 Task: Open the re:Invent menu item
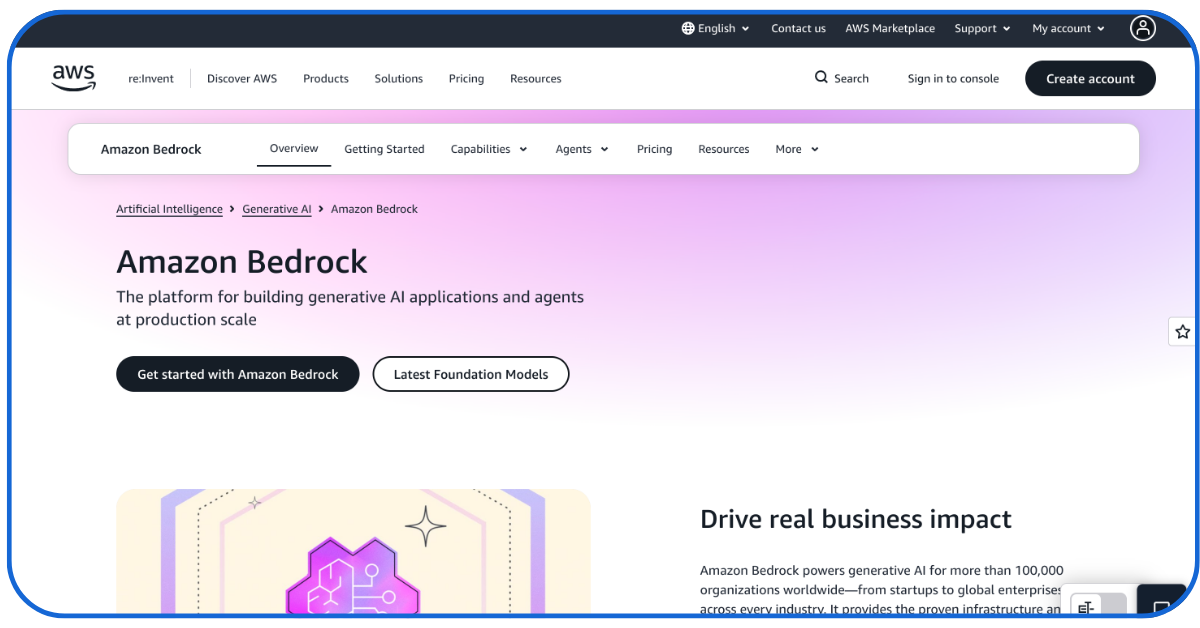click(151, 78)
